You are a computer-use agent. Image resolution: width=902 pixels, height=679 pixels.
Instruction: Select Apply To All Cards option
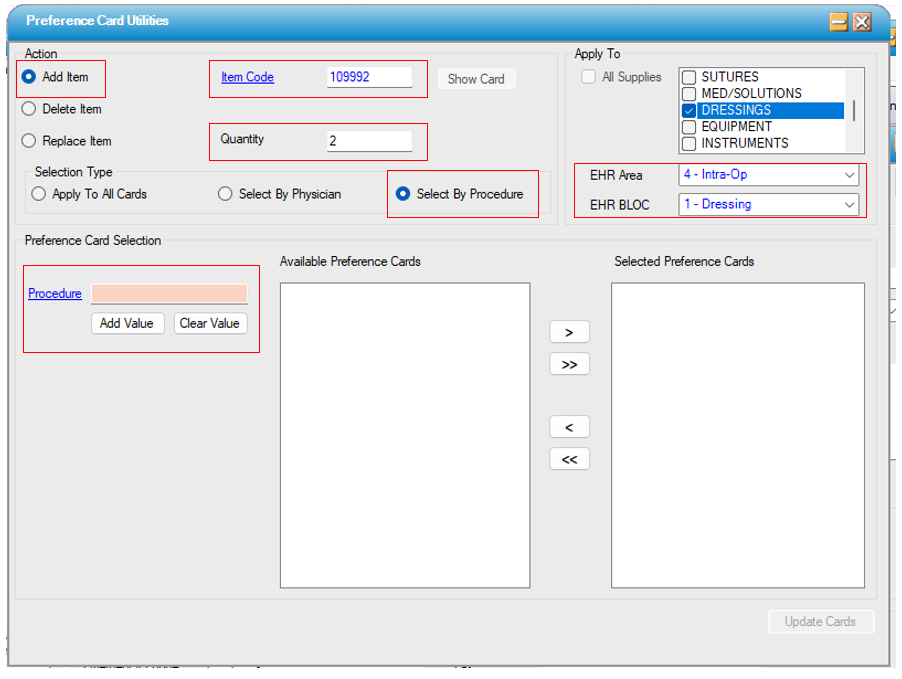point(39,194)
